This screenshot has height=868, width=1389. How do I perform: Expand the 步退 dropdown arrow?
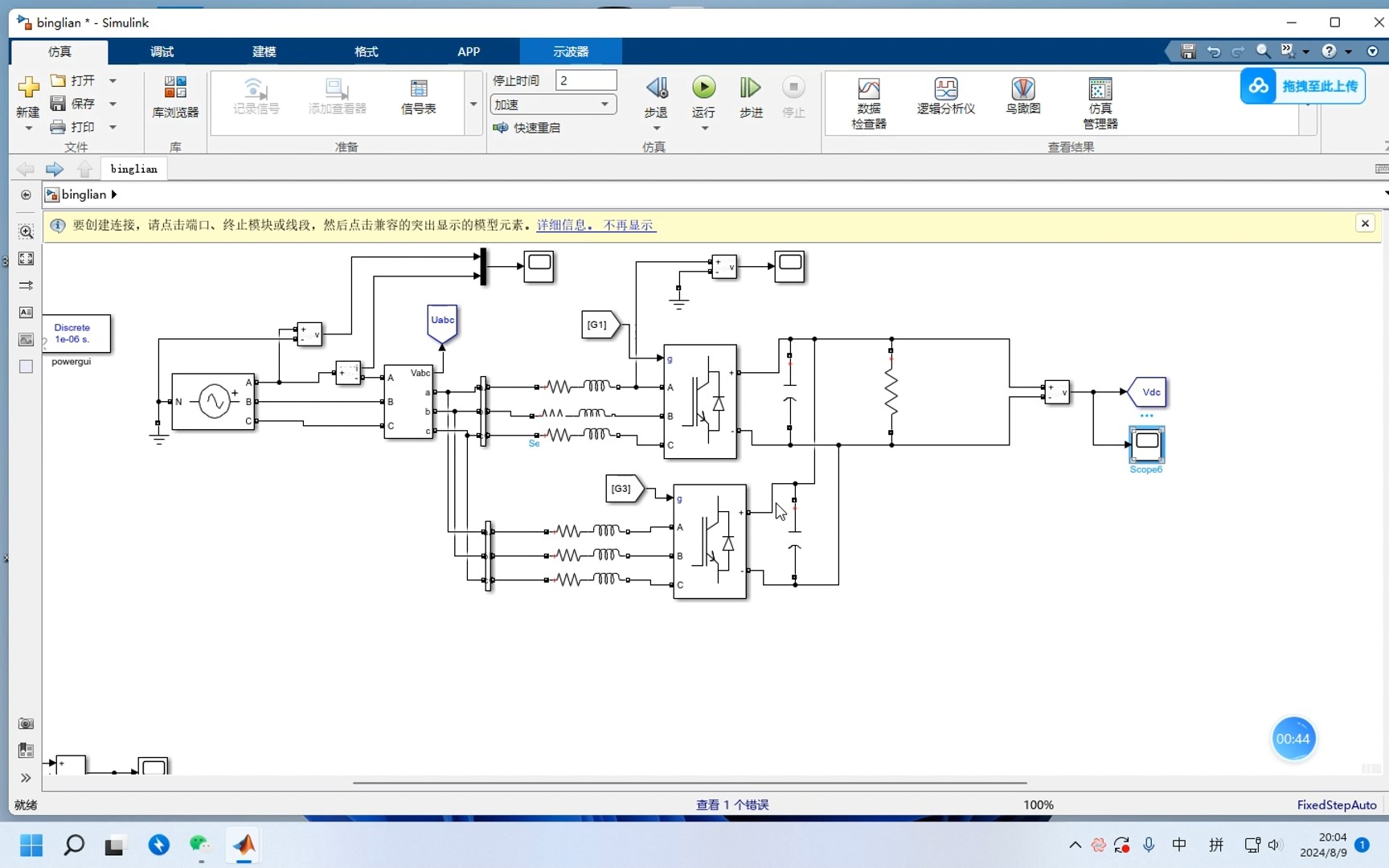tap(656, 129)
